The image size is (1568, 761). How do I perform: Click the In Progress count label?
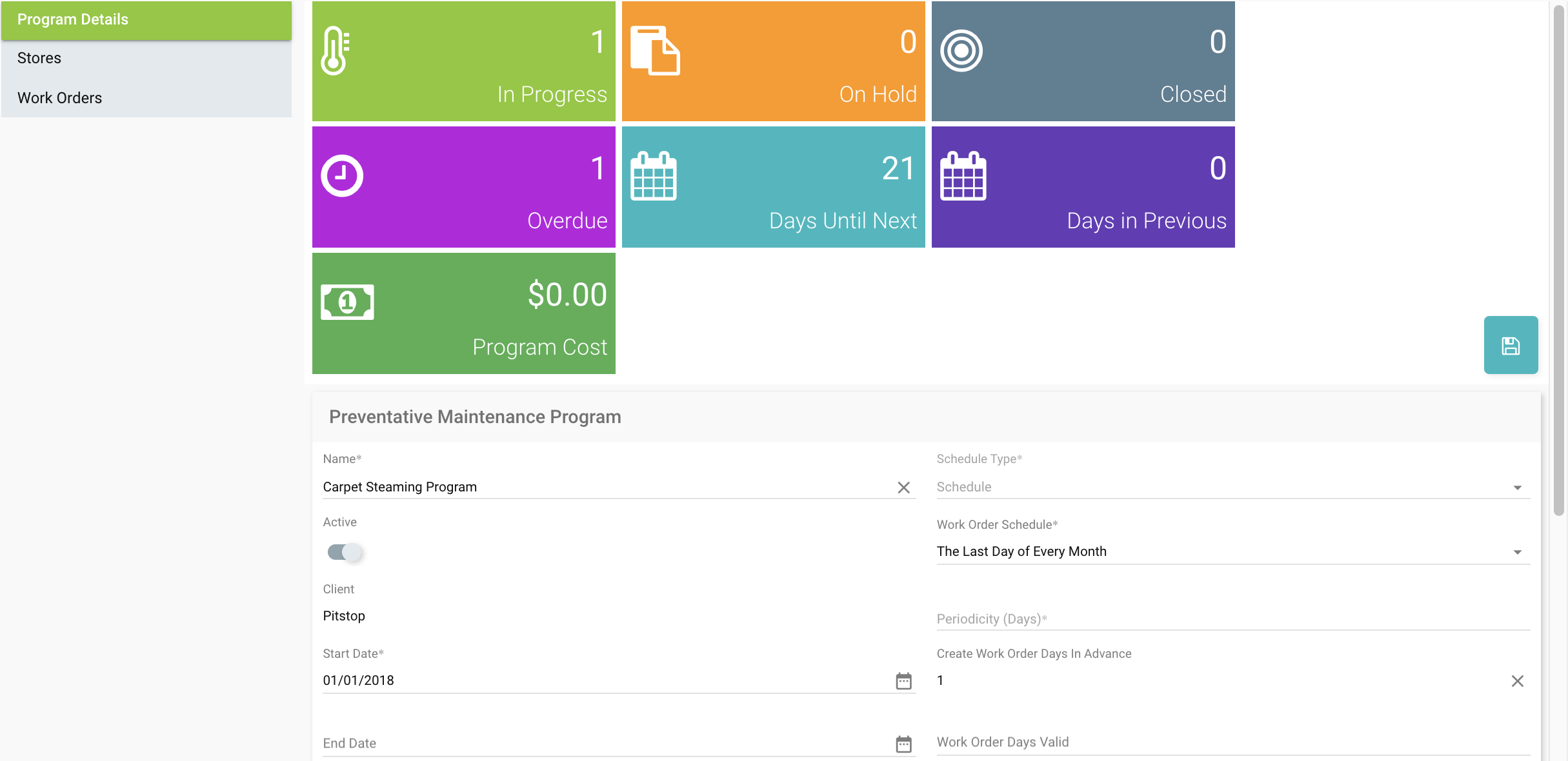pos(552,94)
